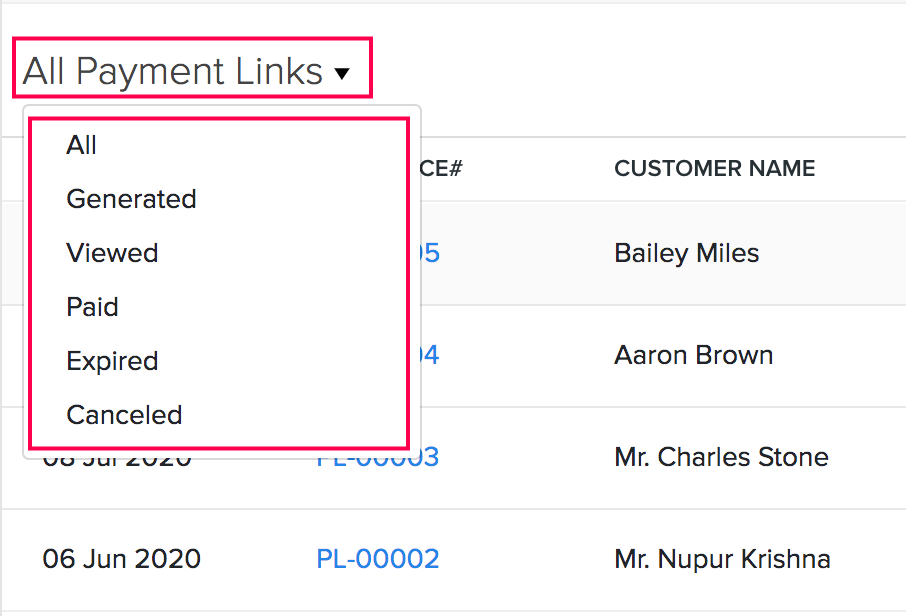Select Expired in the status dropdown list

coord(112,361)
